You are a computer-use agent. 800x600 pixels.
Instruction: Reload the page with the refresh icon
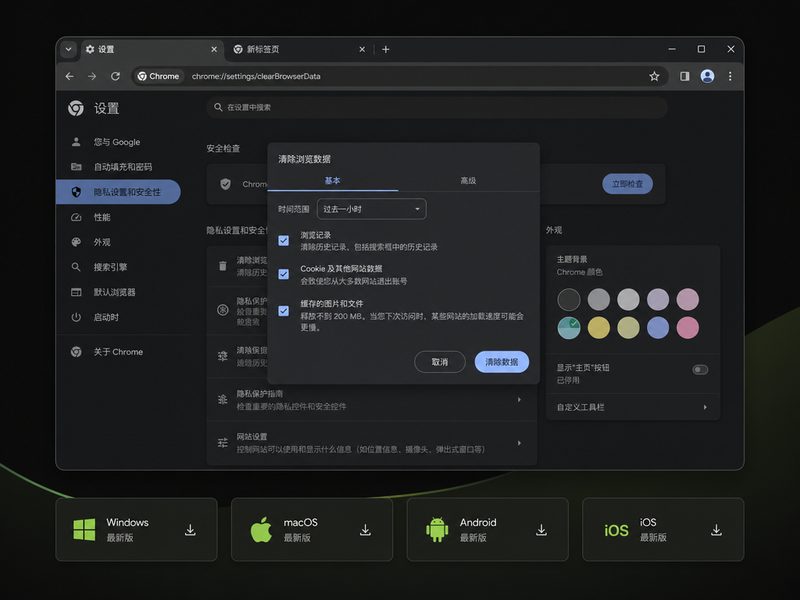115,76
